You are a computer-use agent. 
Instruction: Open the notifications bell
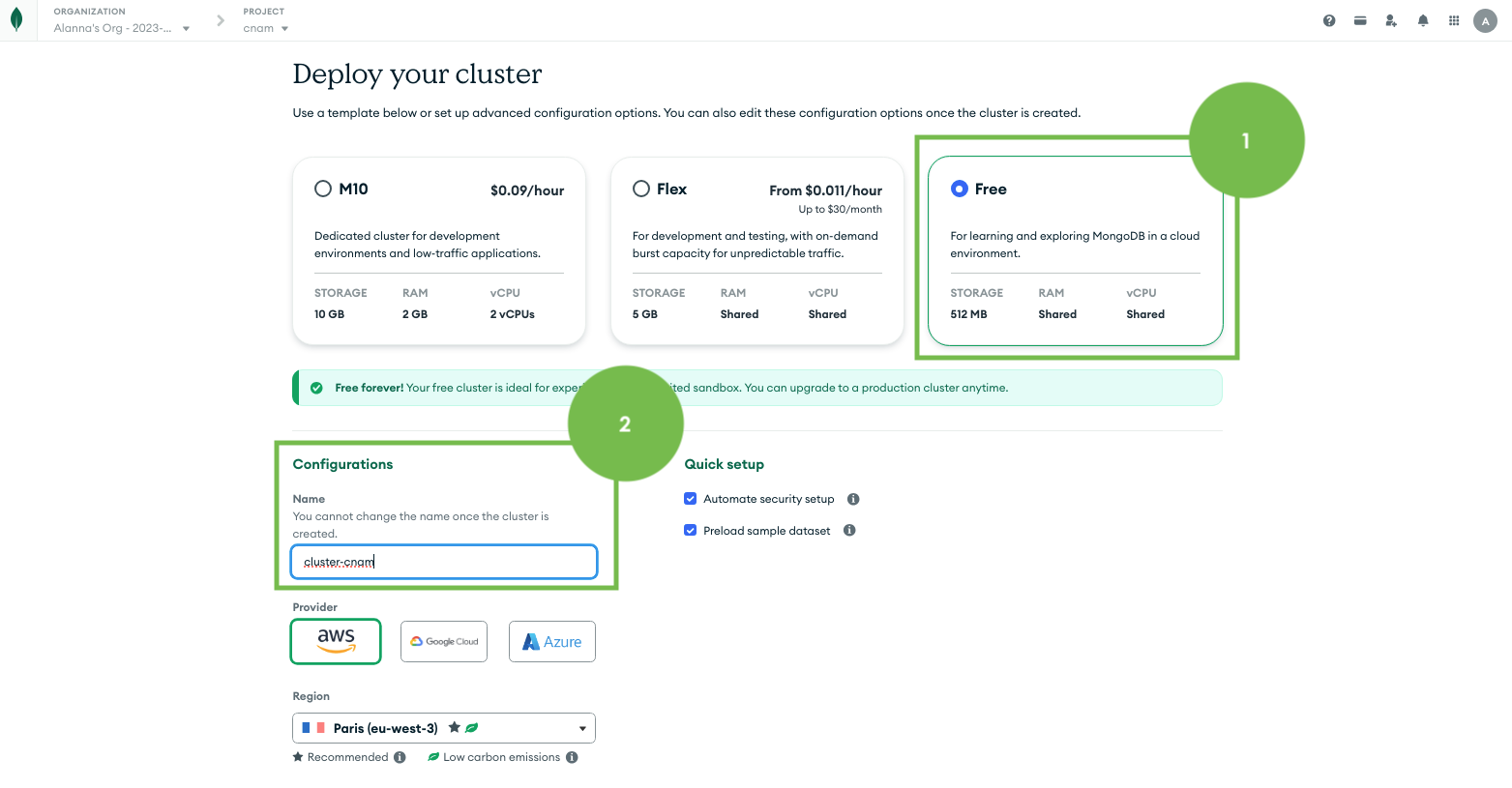1423,20
